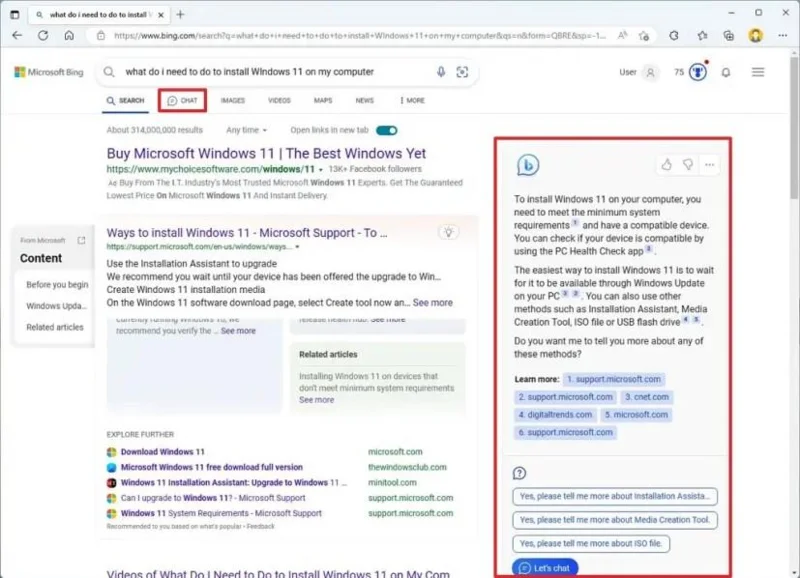Expand support.microsoft.com URL dropdown arrow

tap(297, 247)
